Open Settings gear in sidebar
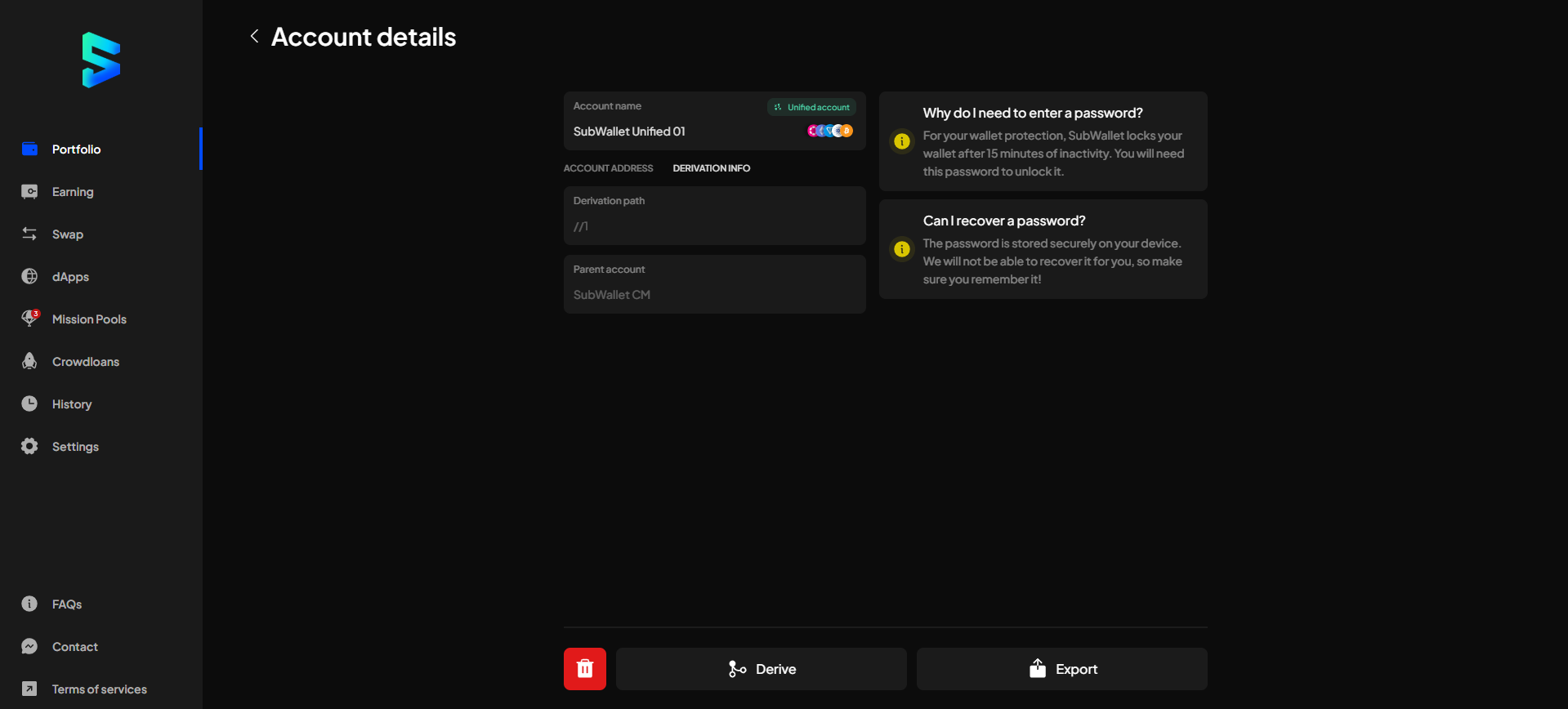Viewport: 1568px width, 709px height. (x=29, y=447)
